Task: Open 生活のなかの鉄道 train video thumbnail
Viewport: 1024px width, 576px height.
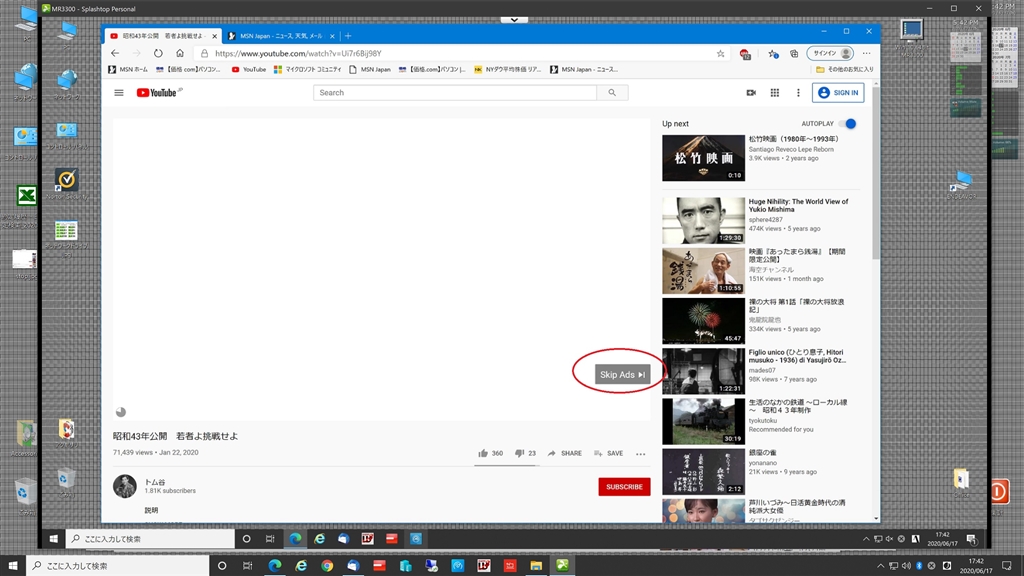Action: pos(703,421)
